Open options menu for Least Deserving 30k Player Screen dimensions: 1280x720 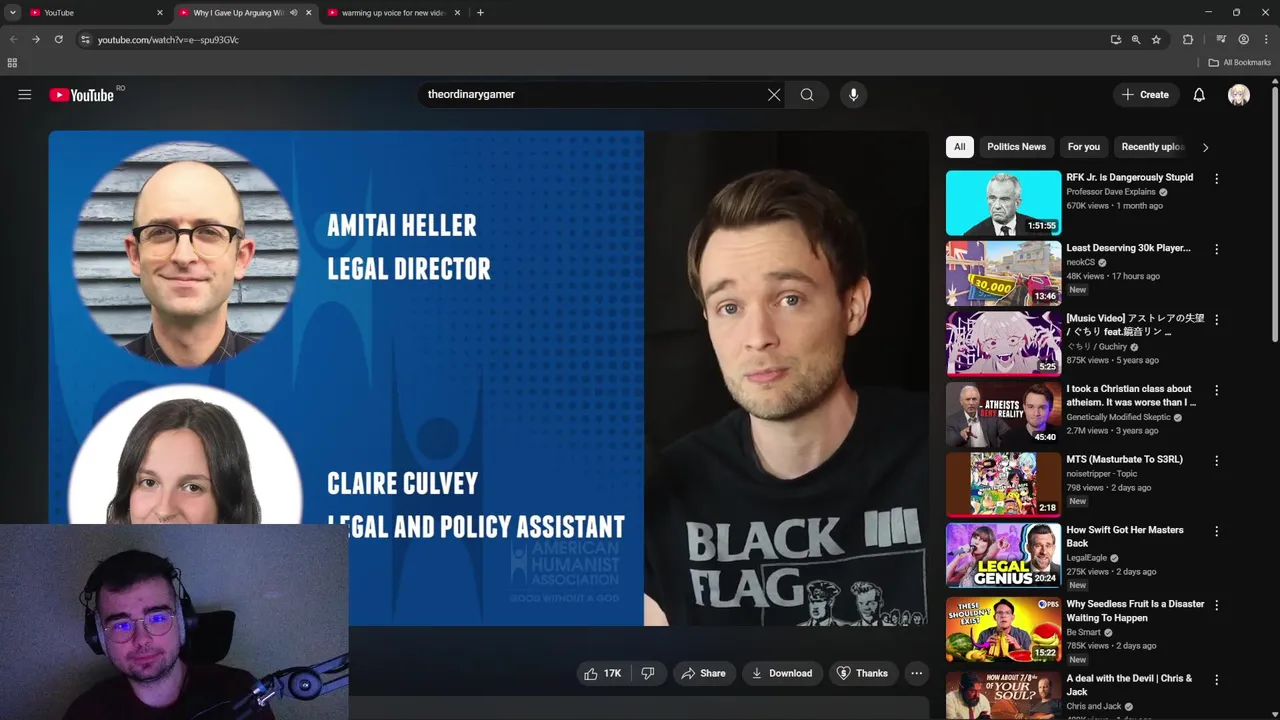[1216, 249]
